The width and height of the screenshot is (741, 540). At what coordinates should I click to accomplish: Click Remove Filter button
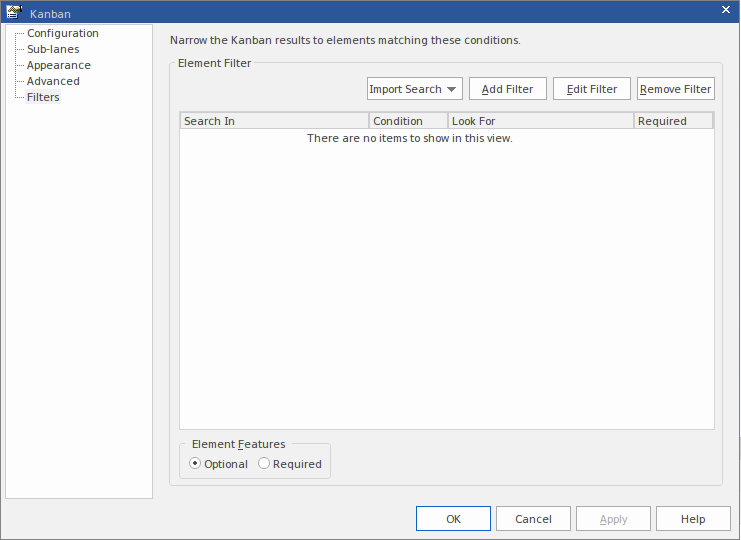pyautogui.click(x=675, y=89)
